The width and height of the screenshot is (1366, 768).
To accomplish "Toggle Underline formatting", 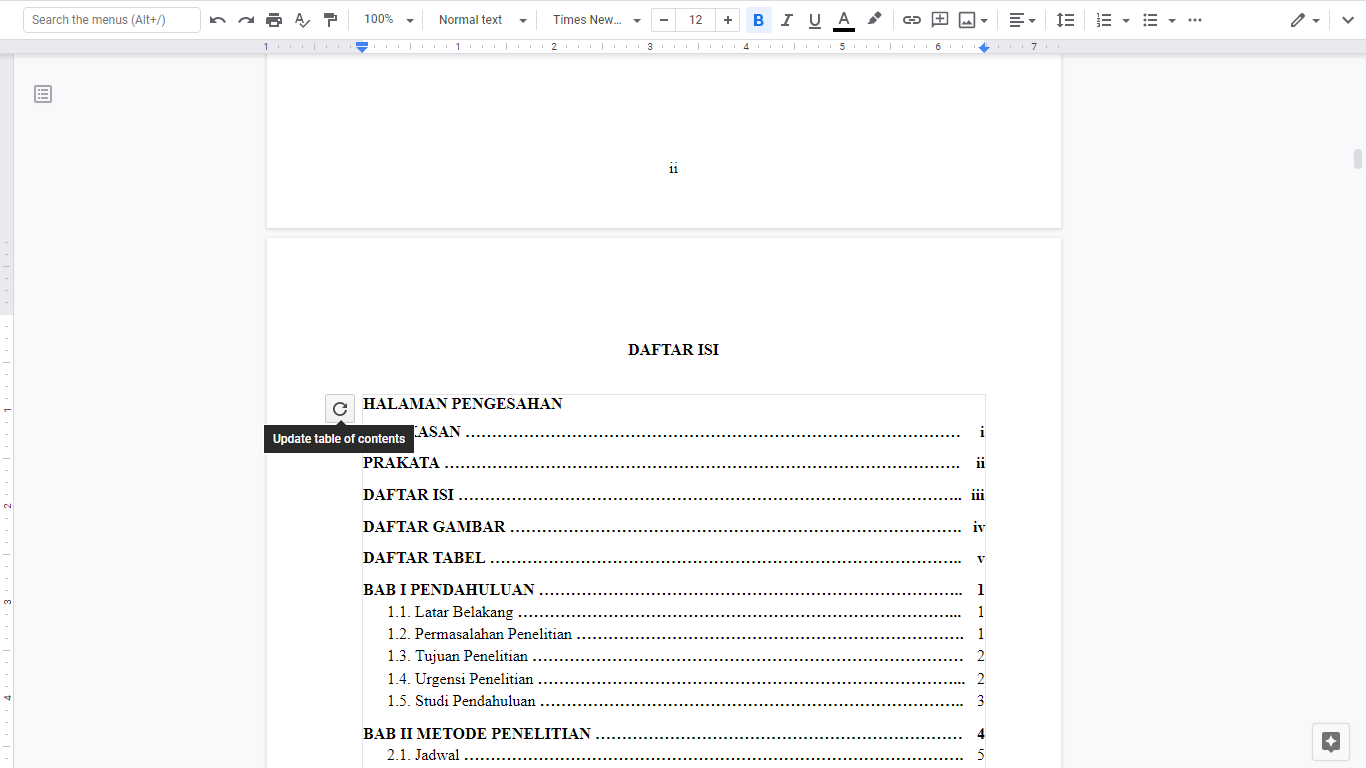I will click(814, 20).
